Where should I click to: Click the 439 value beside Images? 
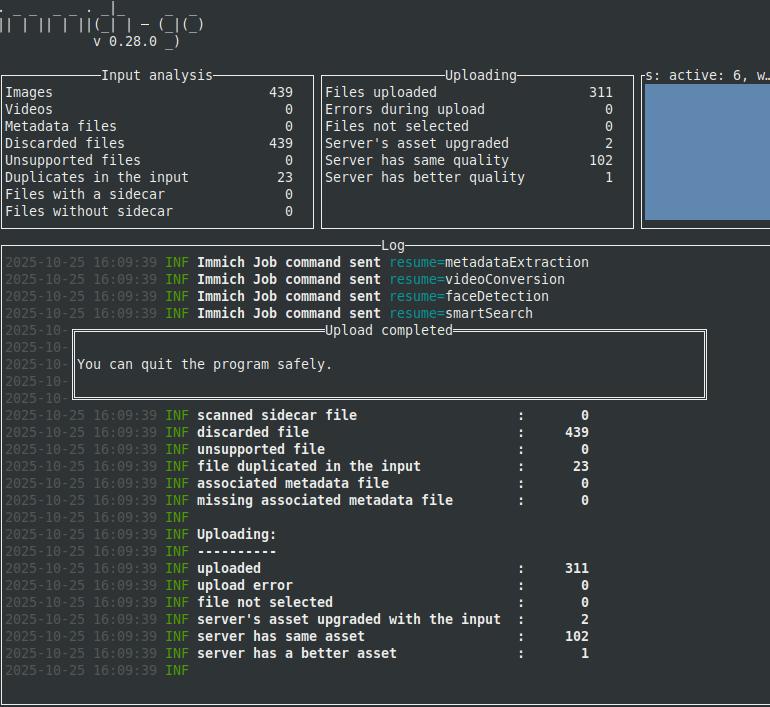(281, 92)
